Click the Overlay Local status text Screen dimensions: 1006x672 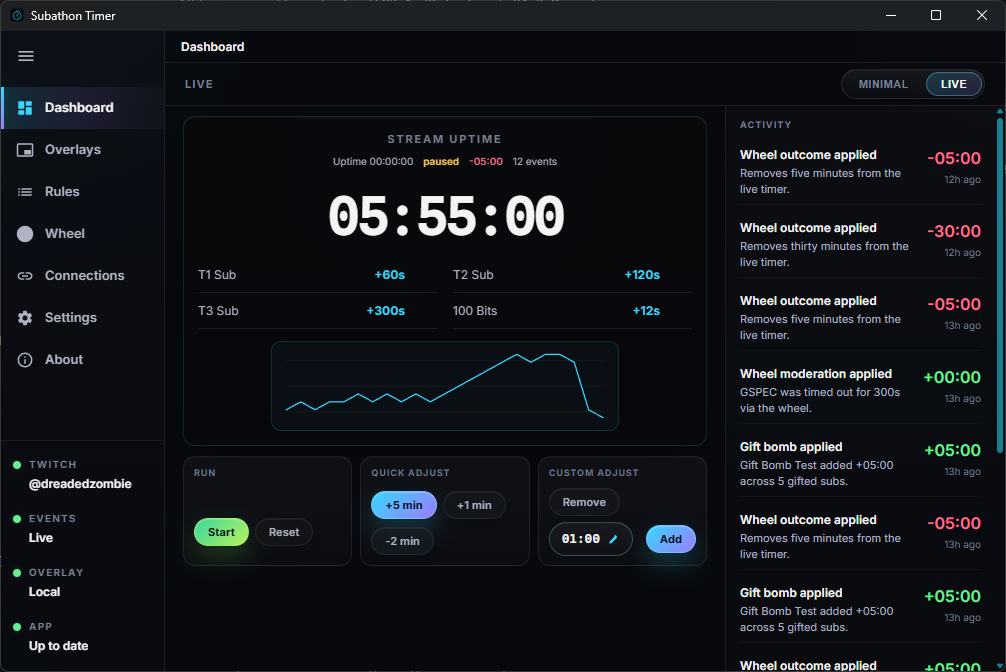click(44, 592)
